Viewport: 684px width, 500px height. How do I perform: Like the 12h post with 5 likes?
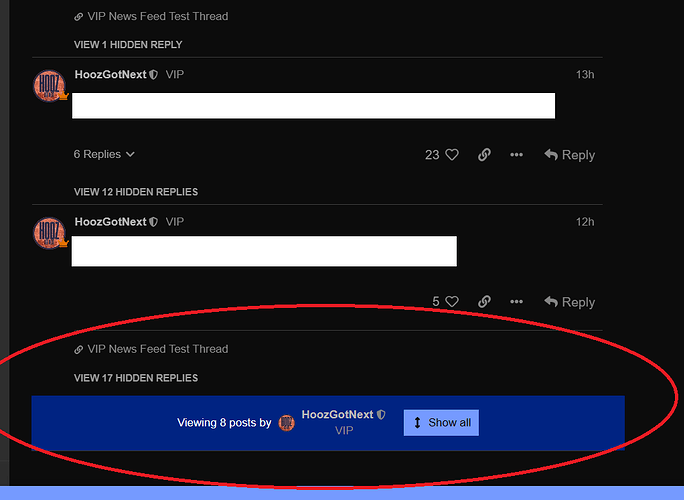(451, 302)
